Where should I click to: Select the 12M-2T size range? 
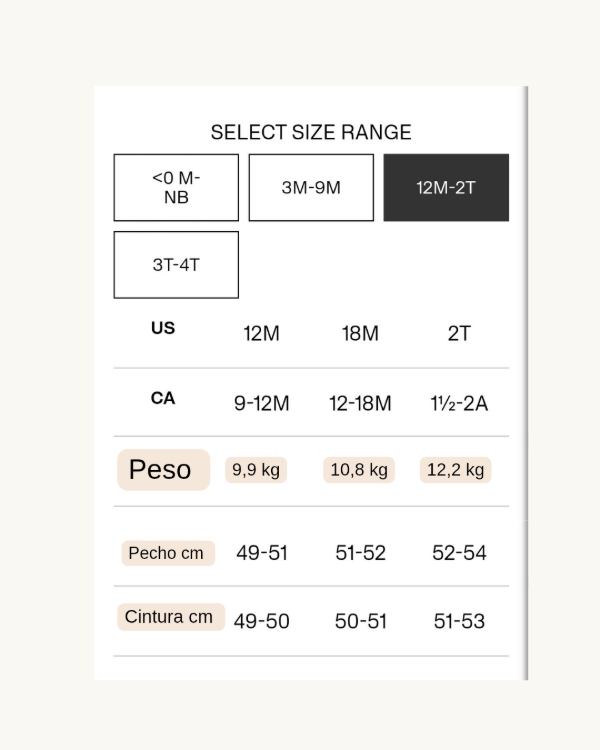click(x=446, y=188)
